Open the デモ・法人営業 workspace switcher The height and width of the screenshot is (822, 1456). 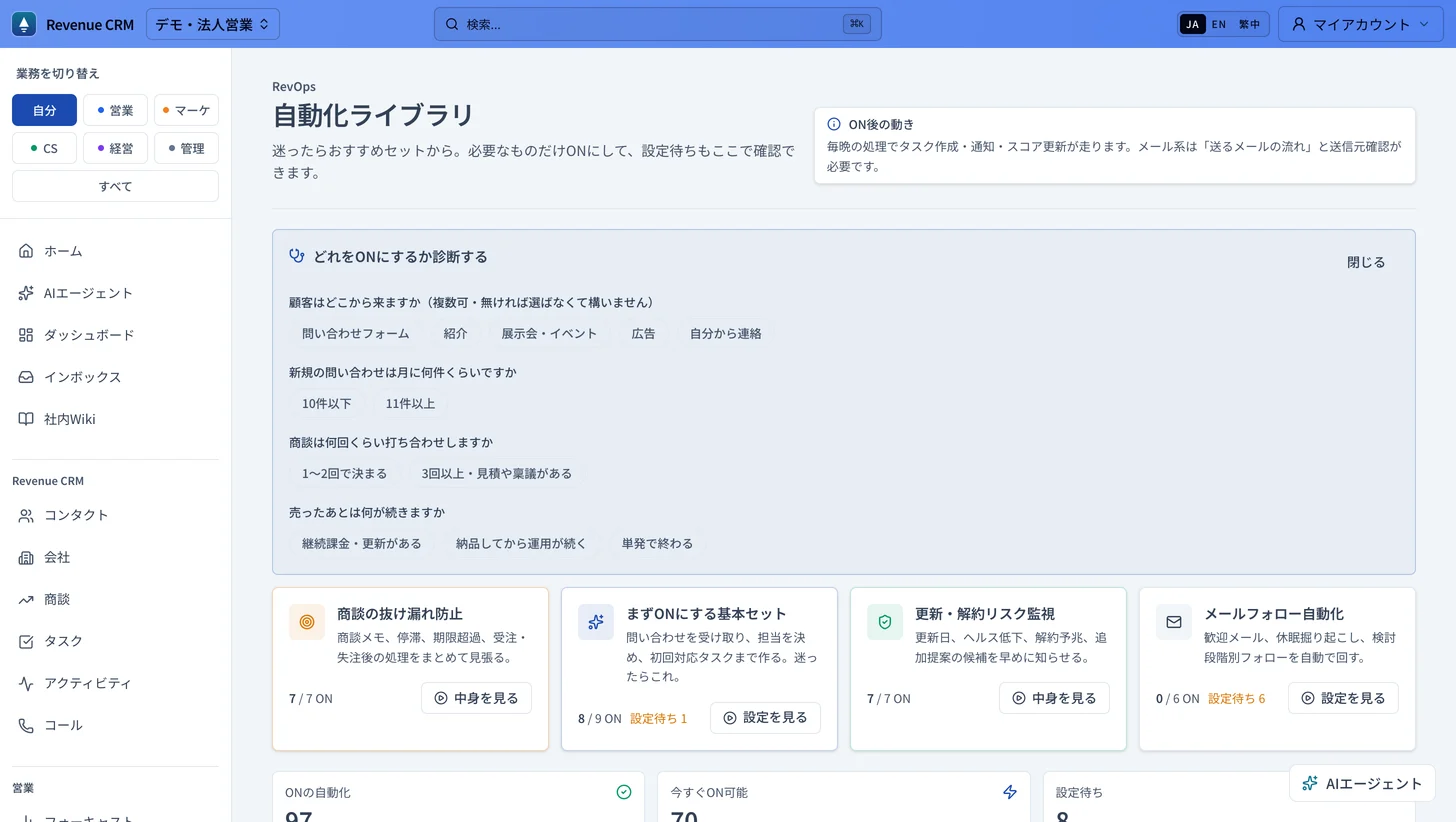pos(213,24)
